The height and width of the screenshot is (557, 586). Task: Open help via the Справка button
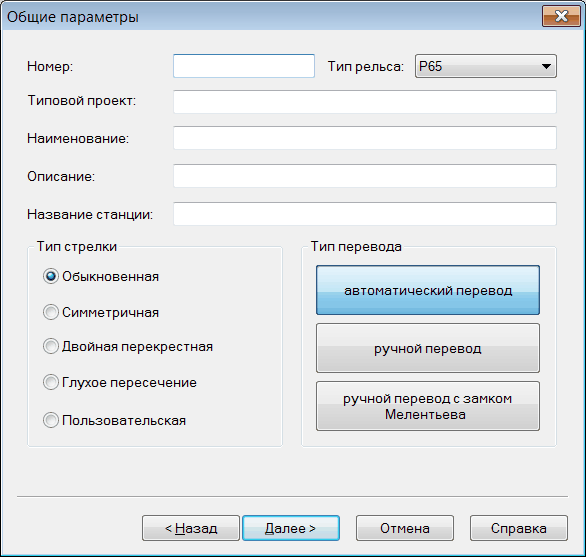[x=519, y=528]
